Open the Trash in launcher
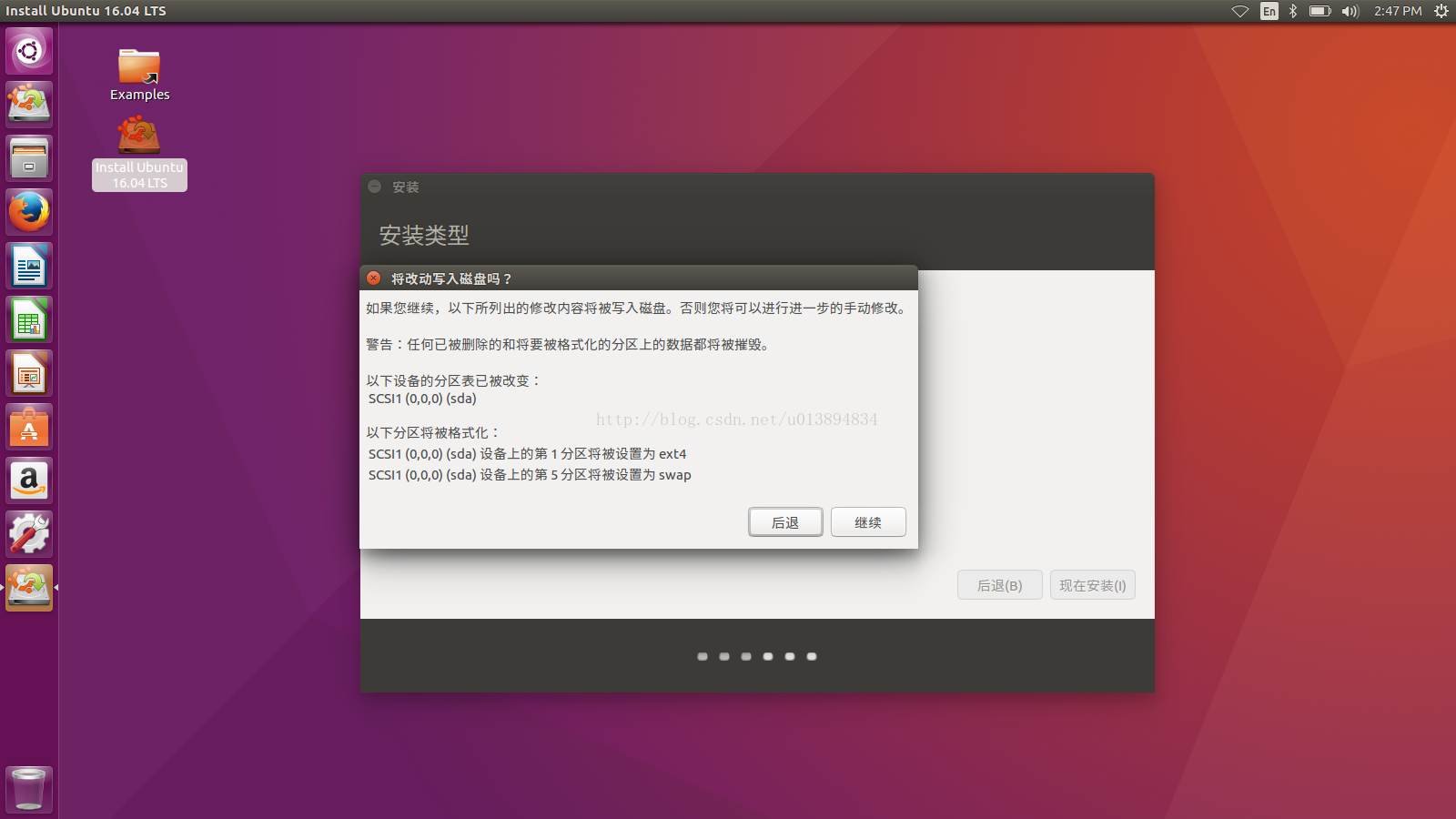The image size is (1456, 819). click(x=29, y=789)
